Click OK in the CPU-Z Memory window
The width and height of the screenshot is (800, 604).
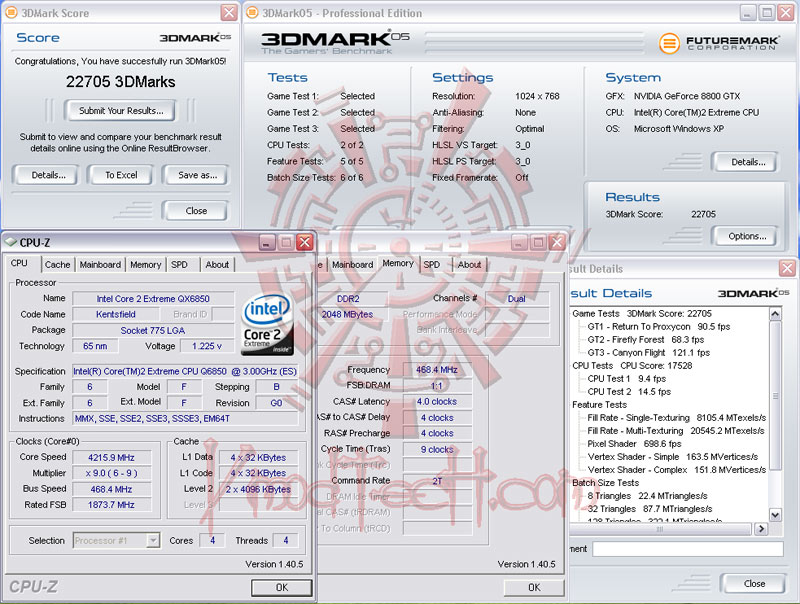pos(534,587)
